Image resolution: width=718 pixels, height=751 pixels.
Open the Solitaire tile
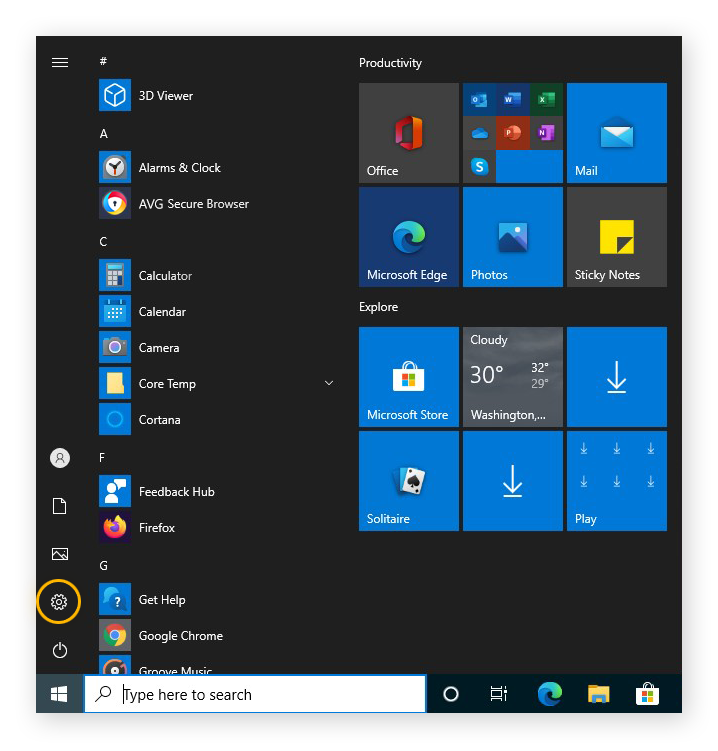point(409,480)
